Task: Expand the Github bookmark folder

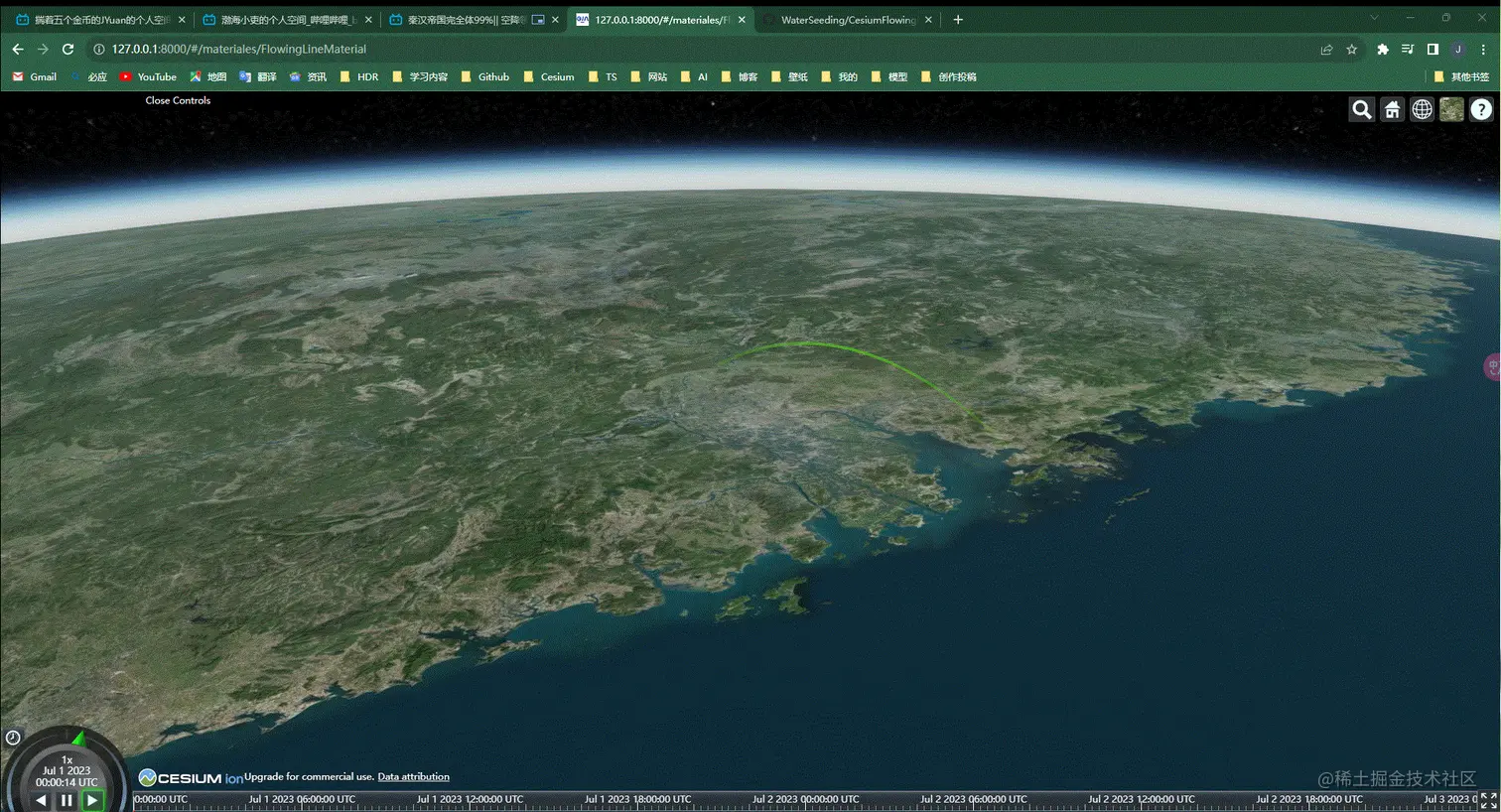Action: [x=484, y=76]
